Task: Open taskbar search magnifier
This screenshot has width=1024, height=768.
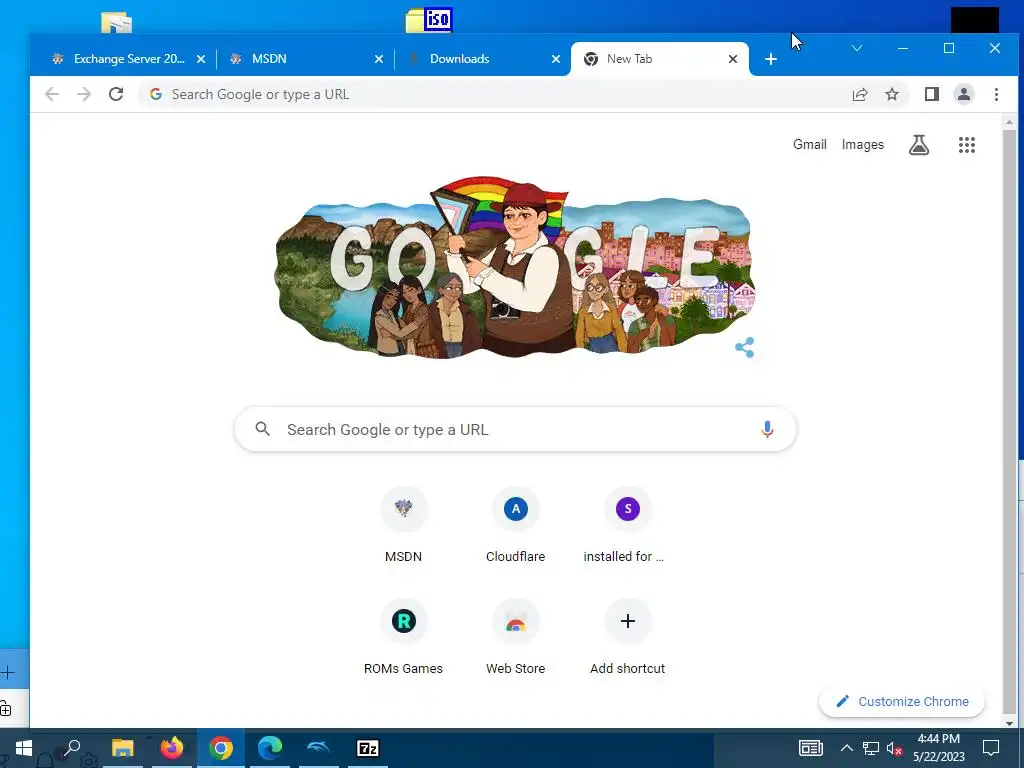Action: point(72,747)
